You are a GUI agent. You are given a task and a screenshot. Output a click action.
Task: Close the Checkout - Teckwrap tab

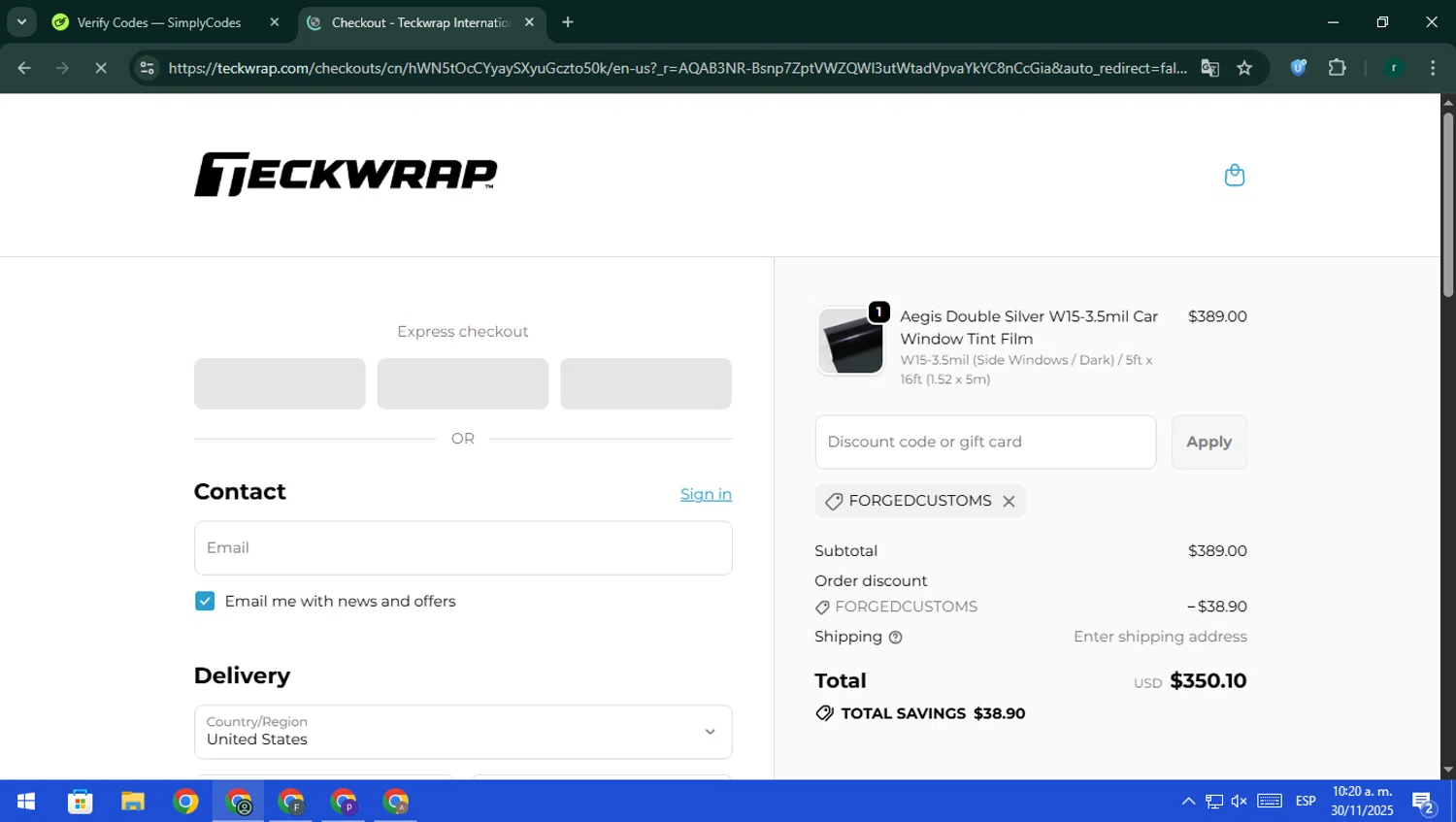point(529,22)
